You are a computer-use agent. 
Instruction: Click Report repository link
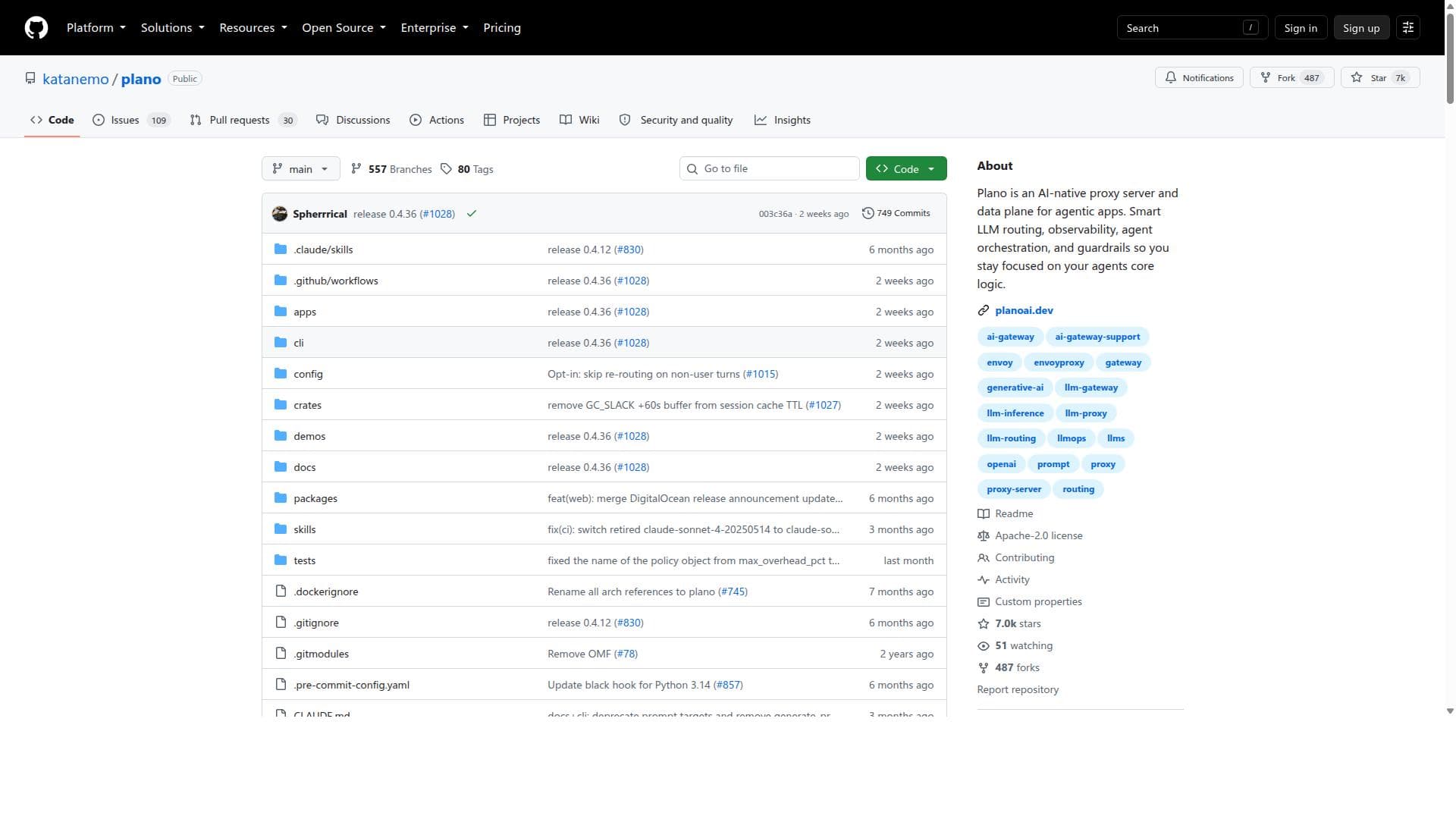pyautogui.click(x=1018, y=690)
